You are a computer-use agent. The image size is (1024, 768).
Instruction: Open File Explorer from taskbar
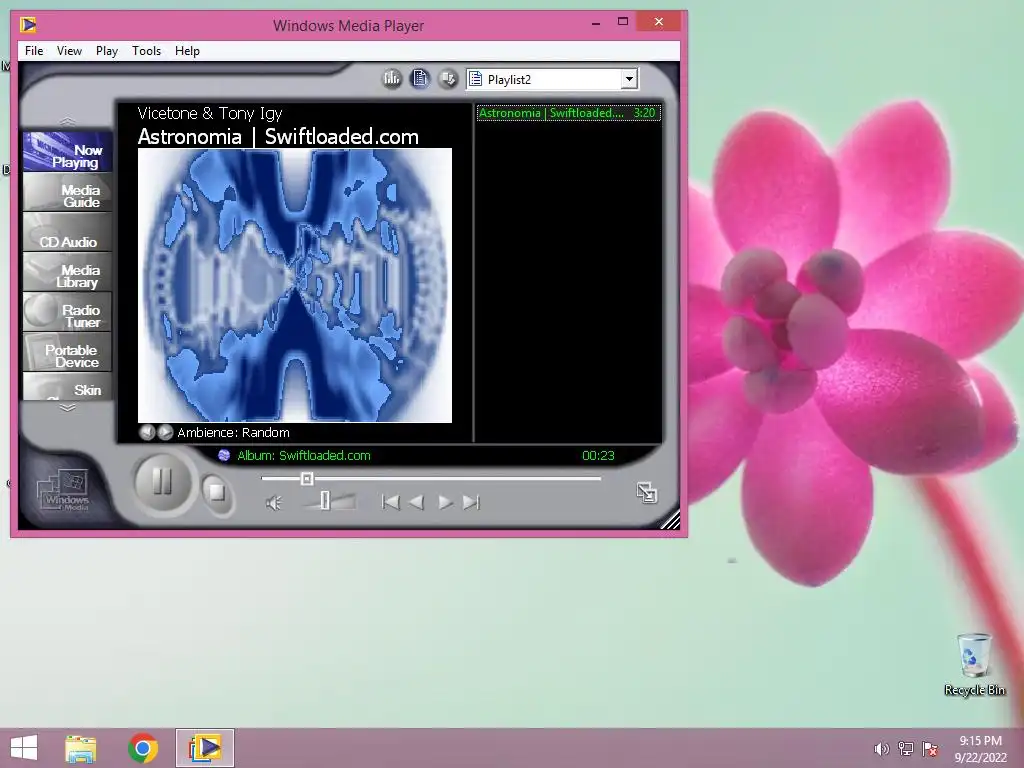coord(80,748)
